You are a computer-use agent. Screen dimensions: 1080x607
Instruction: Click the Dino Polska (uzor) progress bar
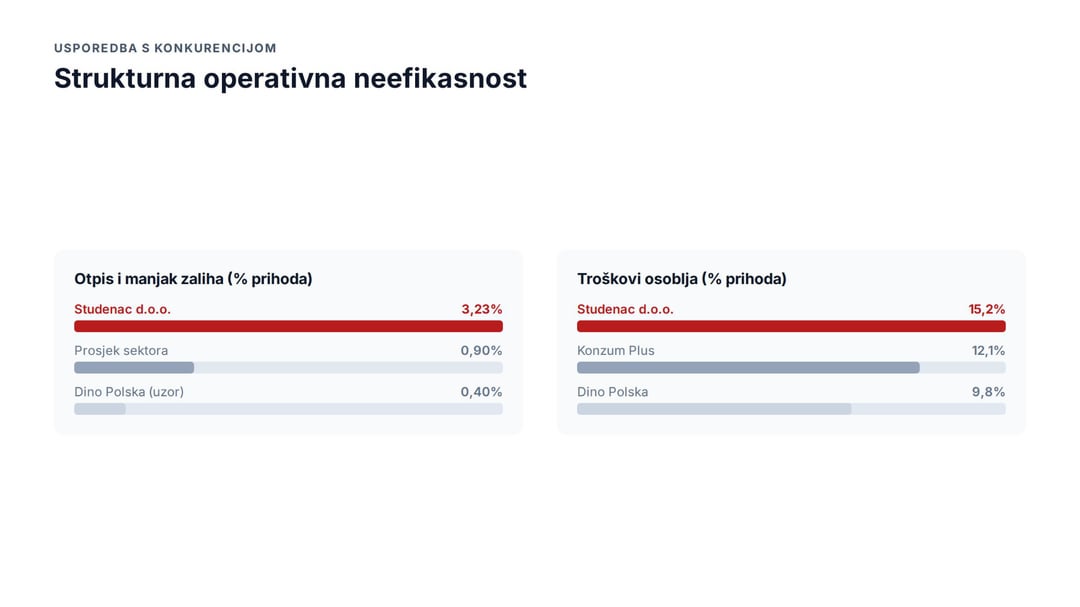pos(288,409)
